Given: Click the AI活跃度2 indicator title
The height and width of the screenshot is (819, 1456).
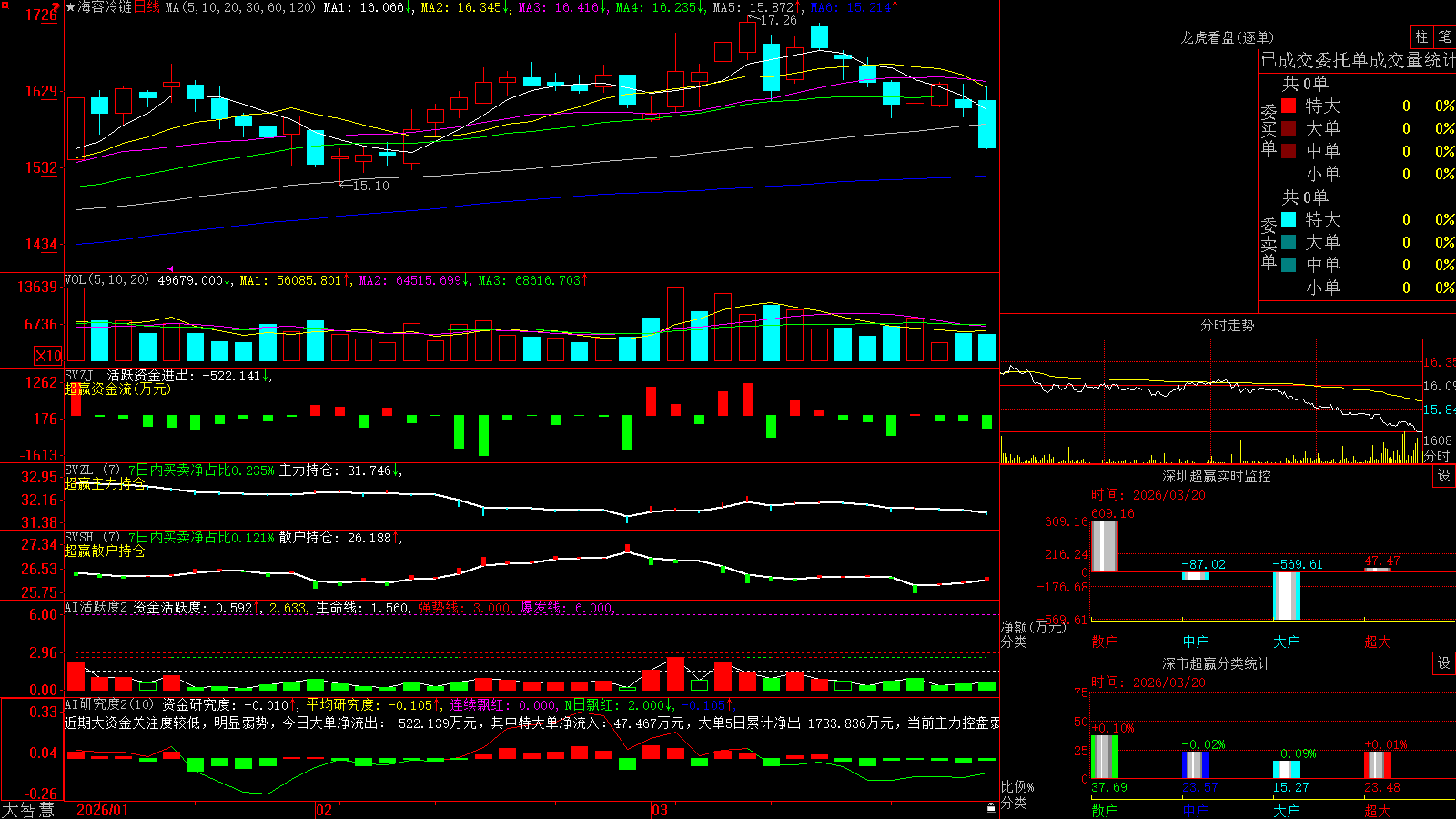Looking at the screenshot, I should coord(96,607).
